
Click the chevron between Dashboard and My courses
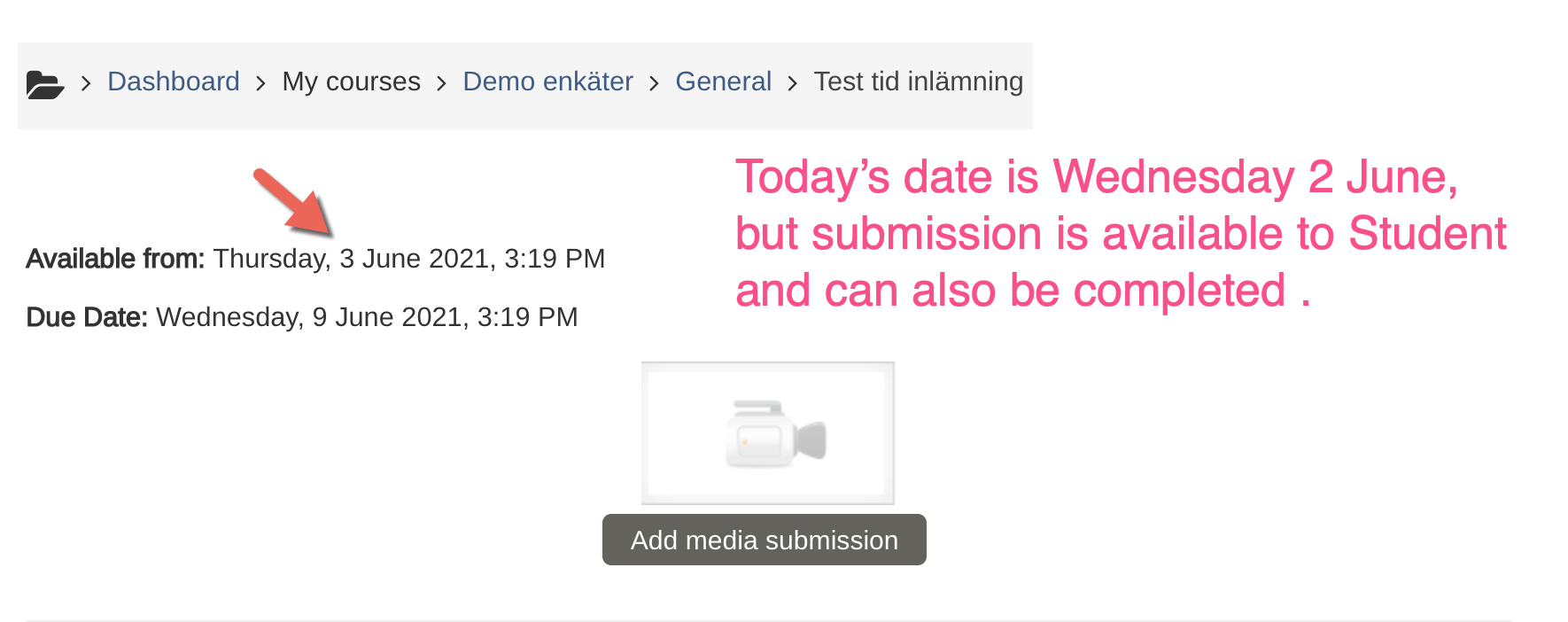coord(260,84)
